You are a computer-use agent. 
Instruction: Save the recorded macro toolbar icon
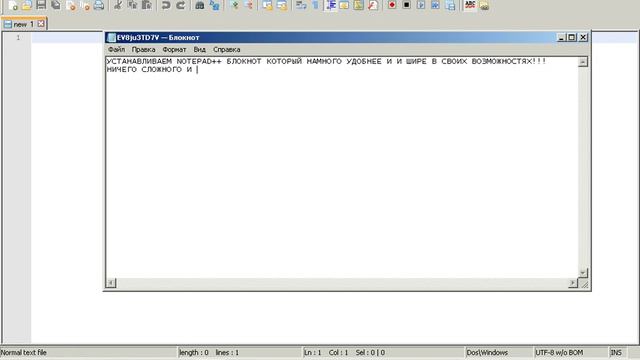tap(450, 5)
